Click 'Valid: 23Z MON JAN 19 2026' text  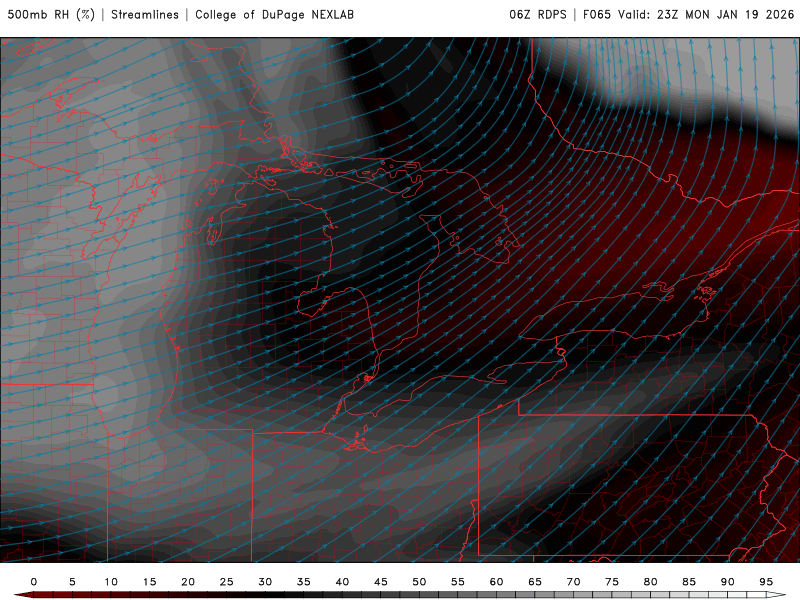pos(706,15)
